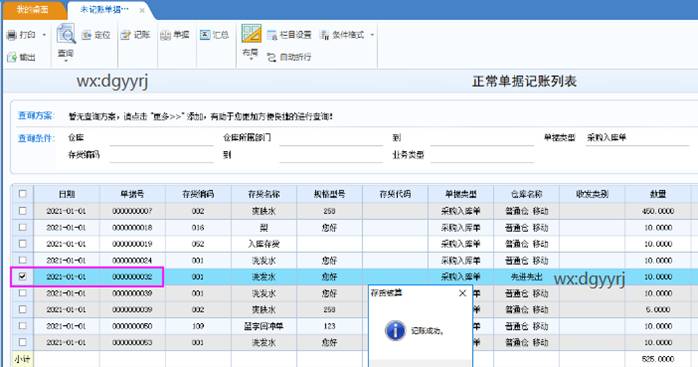
Task: Open the 单据 document view icon
Action: coord(166,35)
